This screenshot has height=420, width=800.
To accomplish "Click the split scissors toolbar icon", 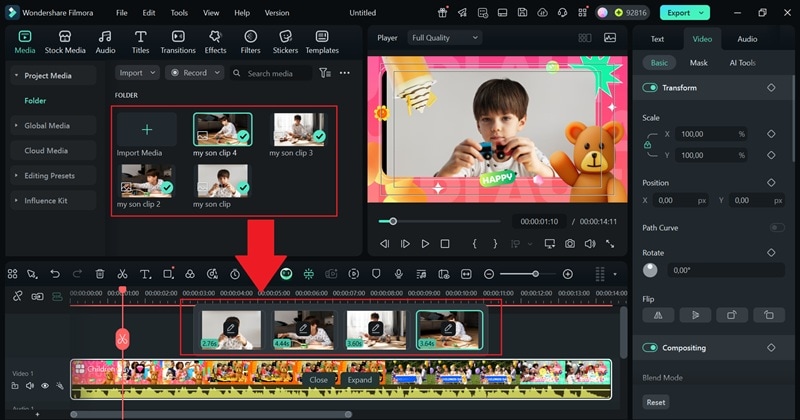I will click(122, 274).
